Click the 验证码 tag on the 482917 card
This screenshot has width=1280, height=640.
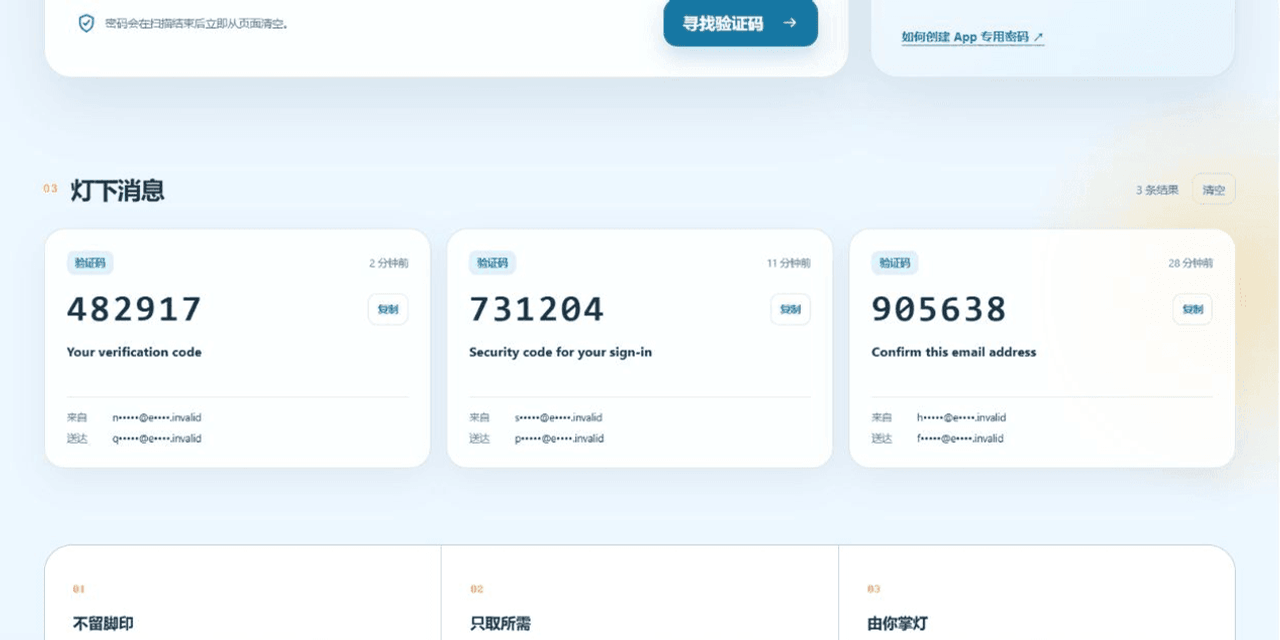[90, 263]
